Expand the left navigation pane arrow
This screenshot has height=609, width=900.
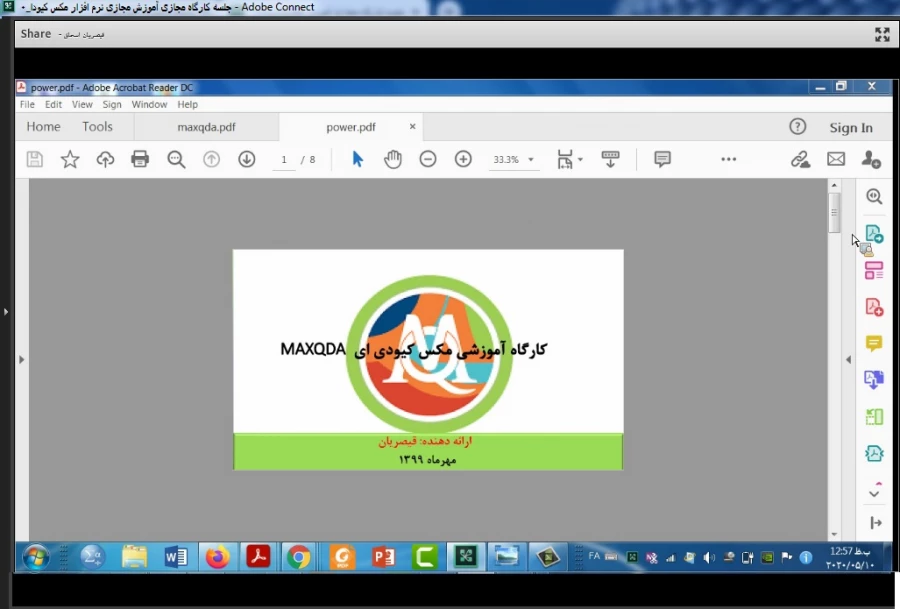(x=22, y=360)
